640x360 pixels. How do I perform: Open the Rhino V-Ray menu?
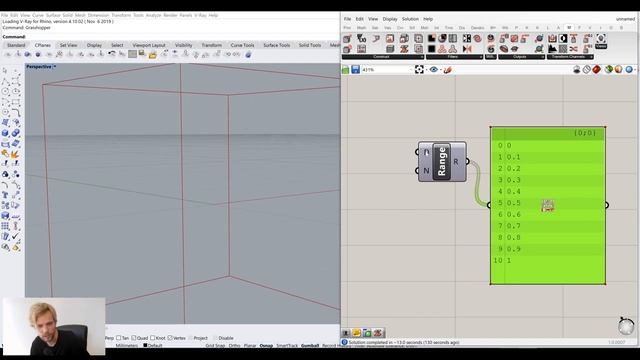[200, 15]
